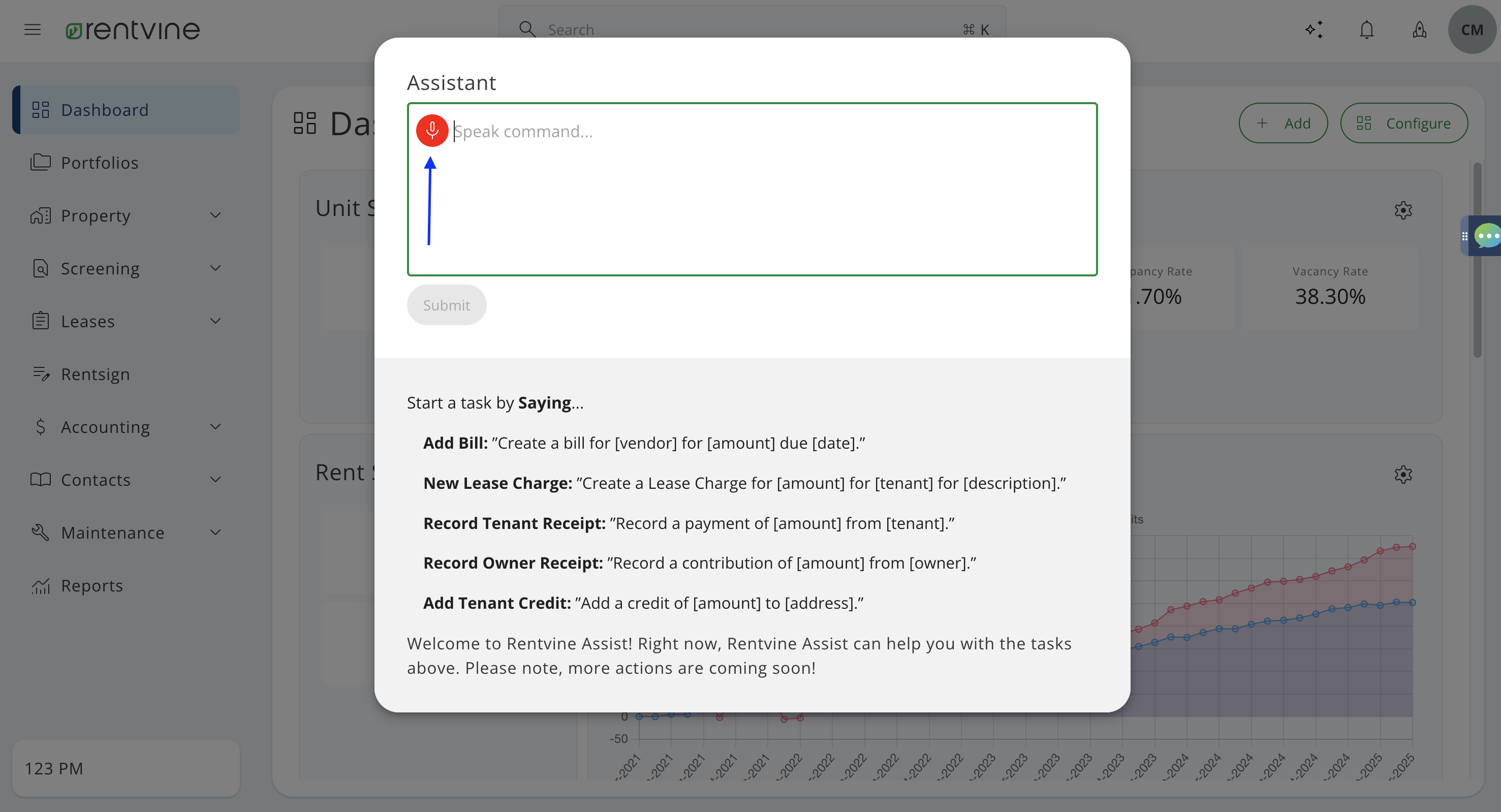Screen dimensions: 1501x812
Task: Open Vacancy Rate widget gear settings
Action: tap(1403, 210)
